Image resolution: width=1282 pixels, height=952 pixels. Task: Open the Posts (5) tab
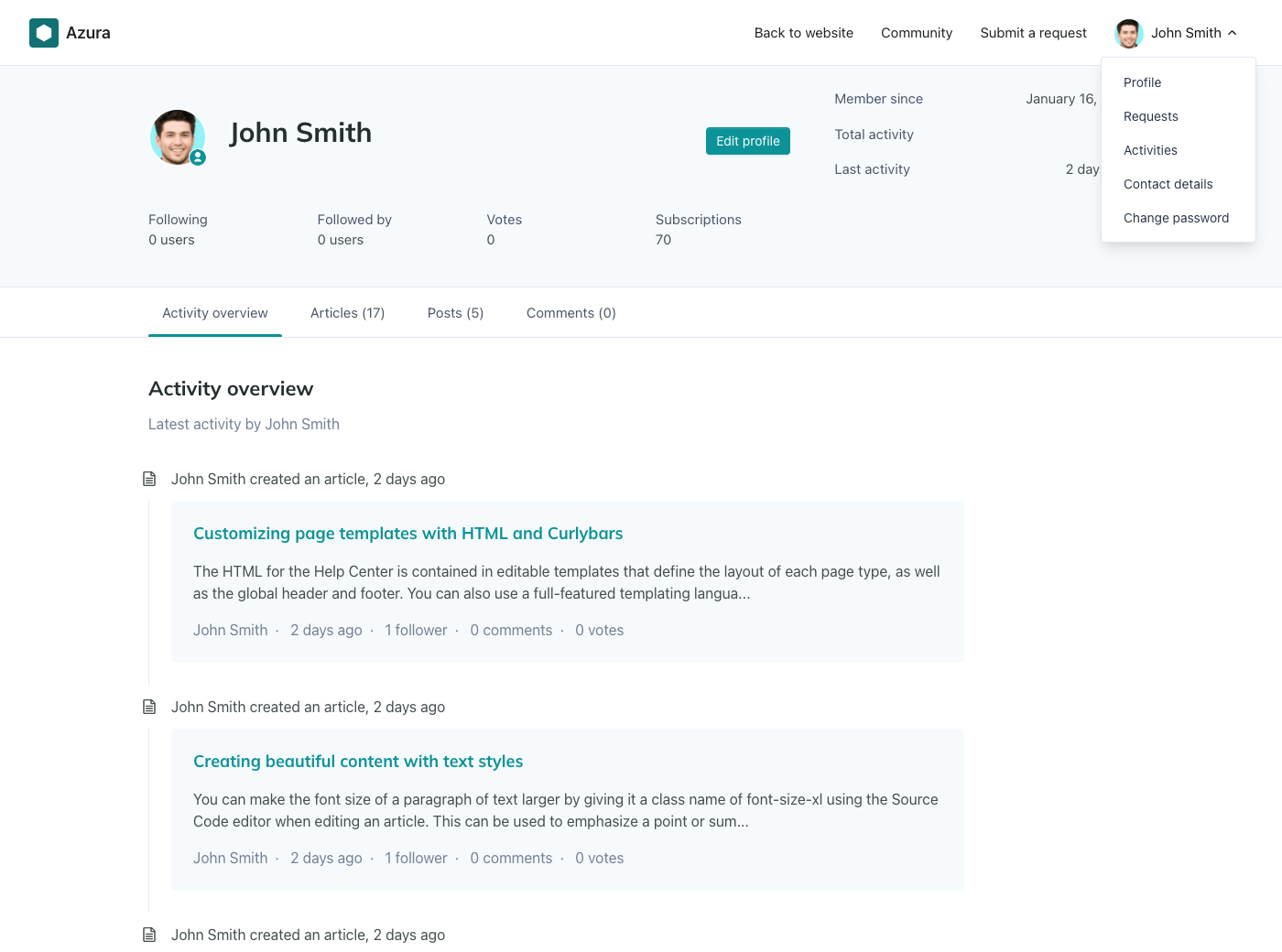pyautogui.click(x=455, y=313)
